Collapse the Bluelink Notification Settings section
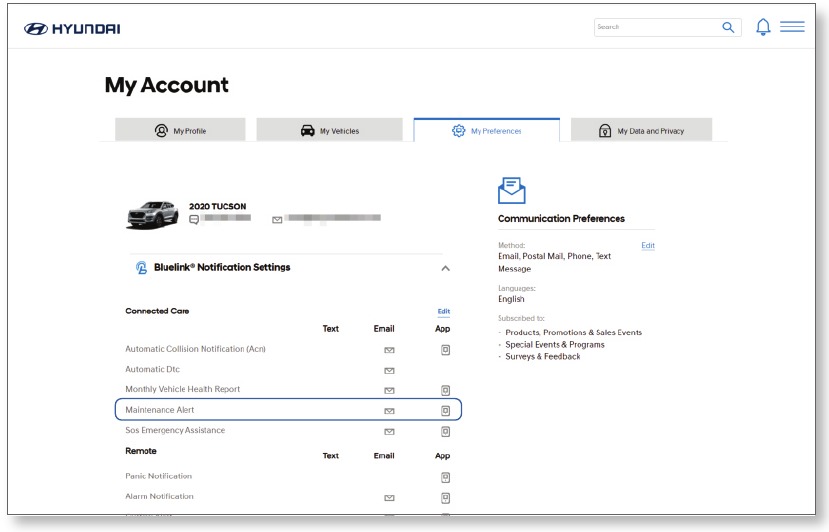829x532 pixels. (446, 268)
